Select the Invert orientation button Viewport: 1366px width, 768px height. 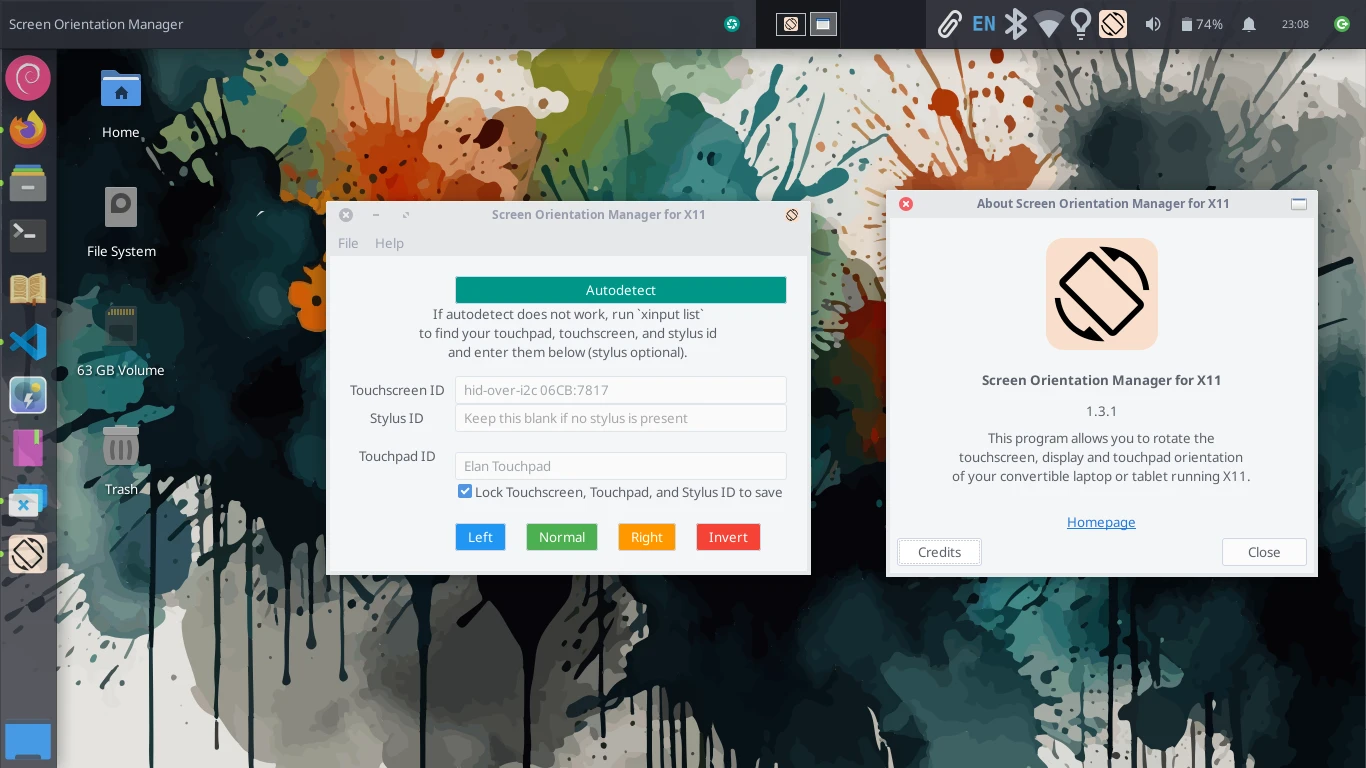[x=728, y=537]
